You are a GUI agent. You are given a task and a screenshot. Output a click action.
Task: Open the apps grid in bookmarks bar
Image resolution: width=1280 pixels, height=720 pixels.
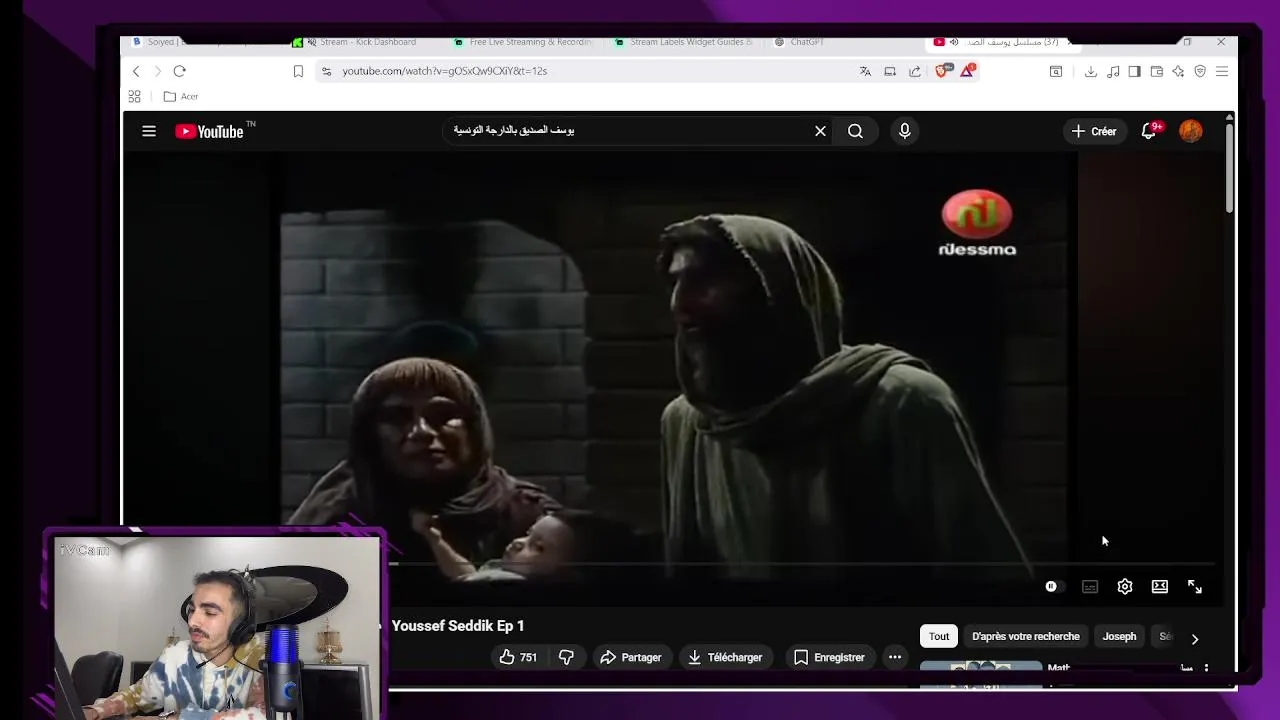tap(134, 96)
